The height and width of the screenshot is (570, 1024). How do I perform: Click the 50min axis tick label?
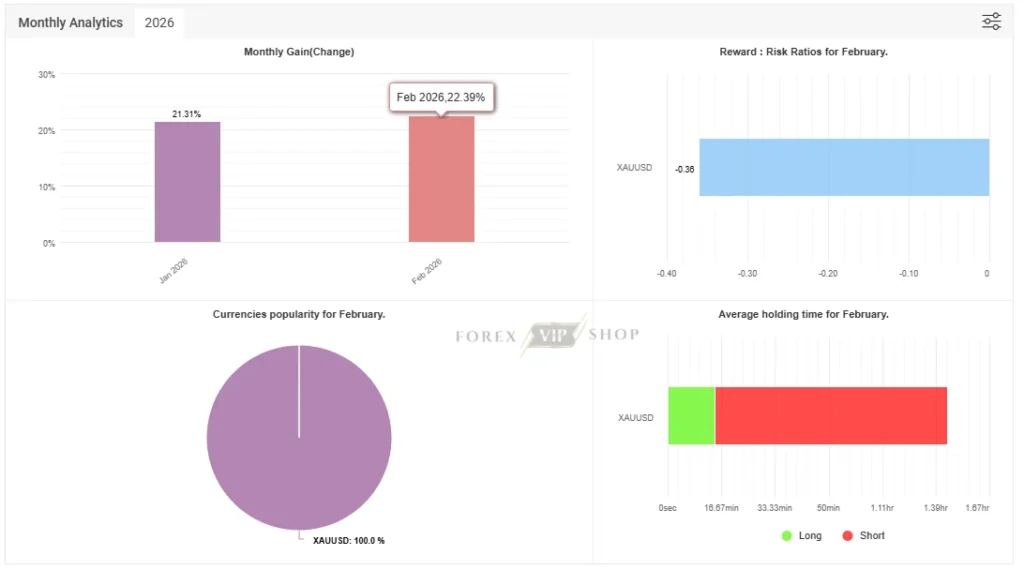[x=828, y=508]
